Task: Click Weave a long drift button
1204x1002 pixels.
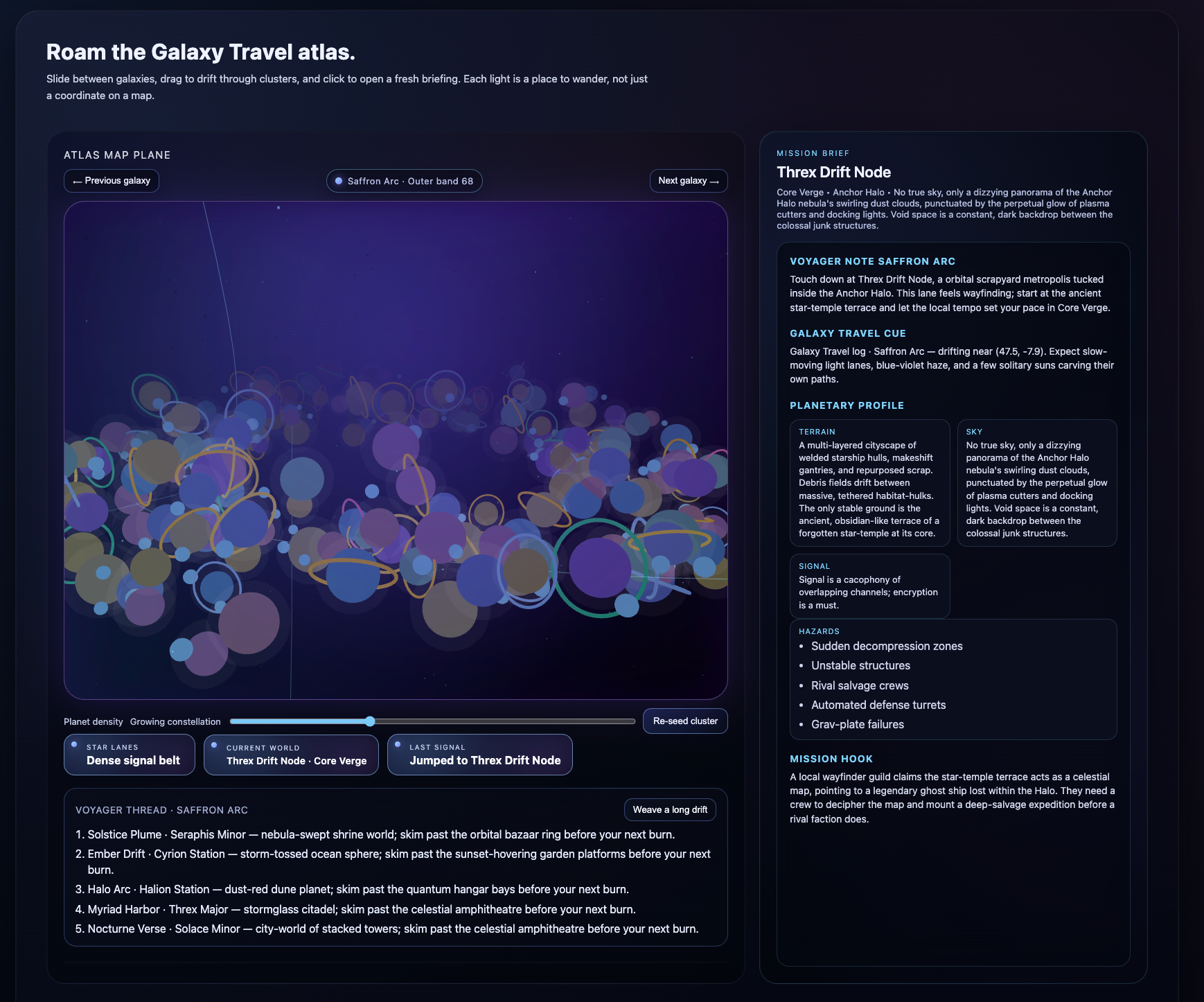Action: point(669,809)
